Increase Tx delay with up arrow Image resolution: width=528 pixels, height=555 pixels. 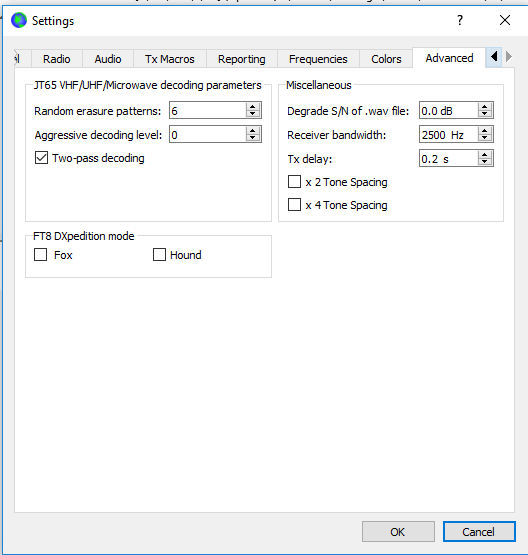click(x=485, y=155)
